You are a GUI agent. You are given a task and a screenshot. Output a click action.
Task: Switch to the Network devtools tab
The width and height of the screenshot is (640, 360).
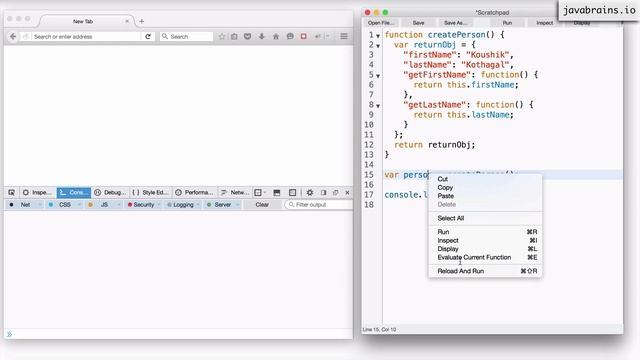pyautogui.click(x=235, y=192)
